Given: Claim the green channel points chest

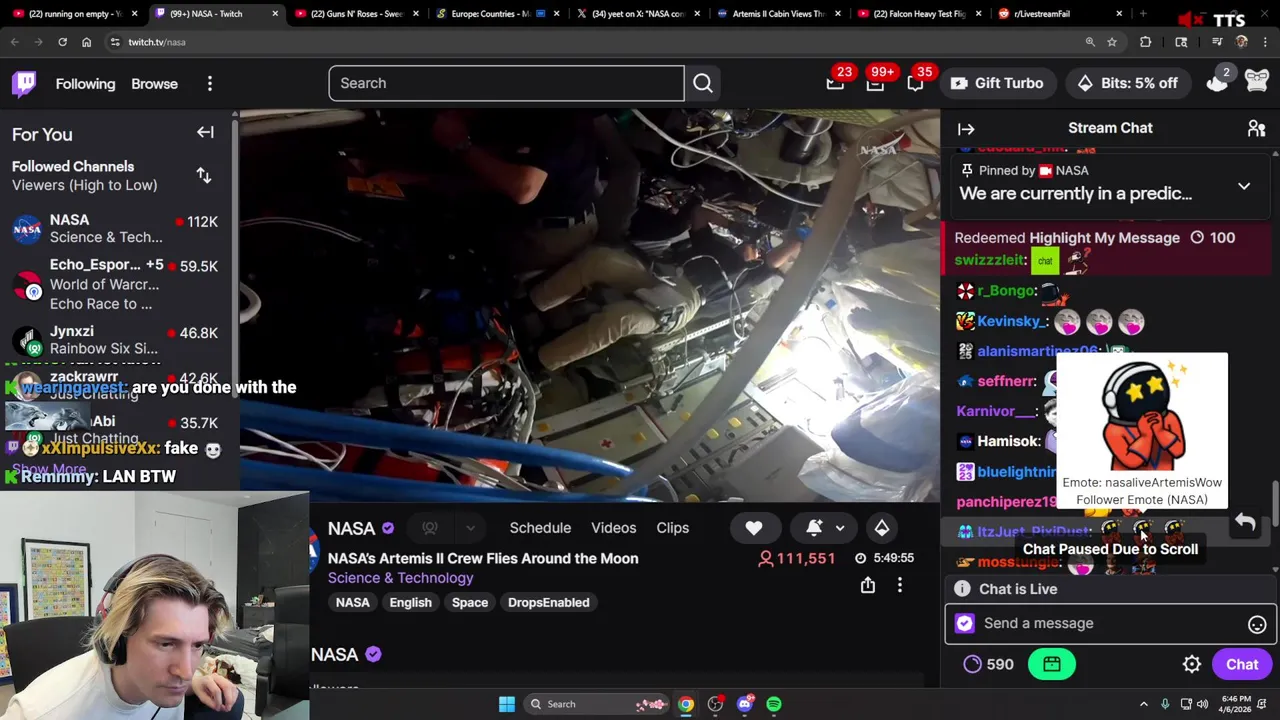Looking at the screenshot, I should pos(1051,664).
